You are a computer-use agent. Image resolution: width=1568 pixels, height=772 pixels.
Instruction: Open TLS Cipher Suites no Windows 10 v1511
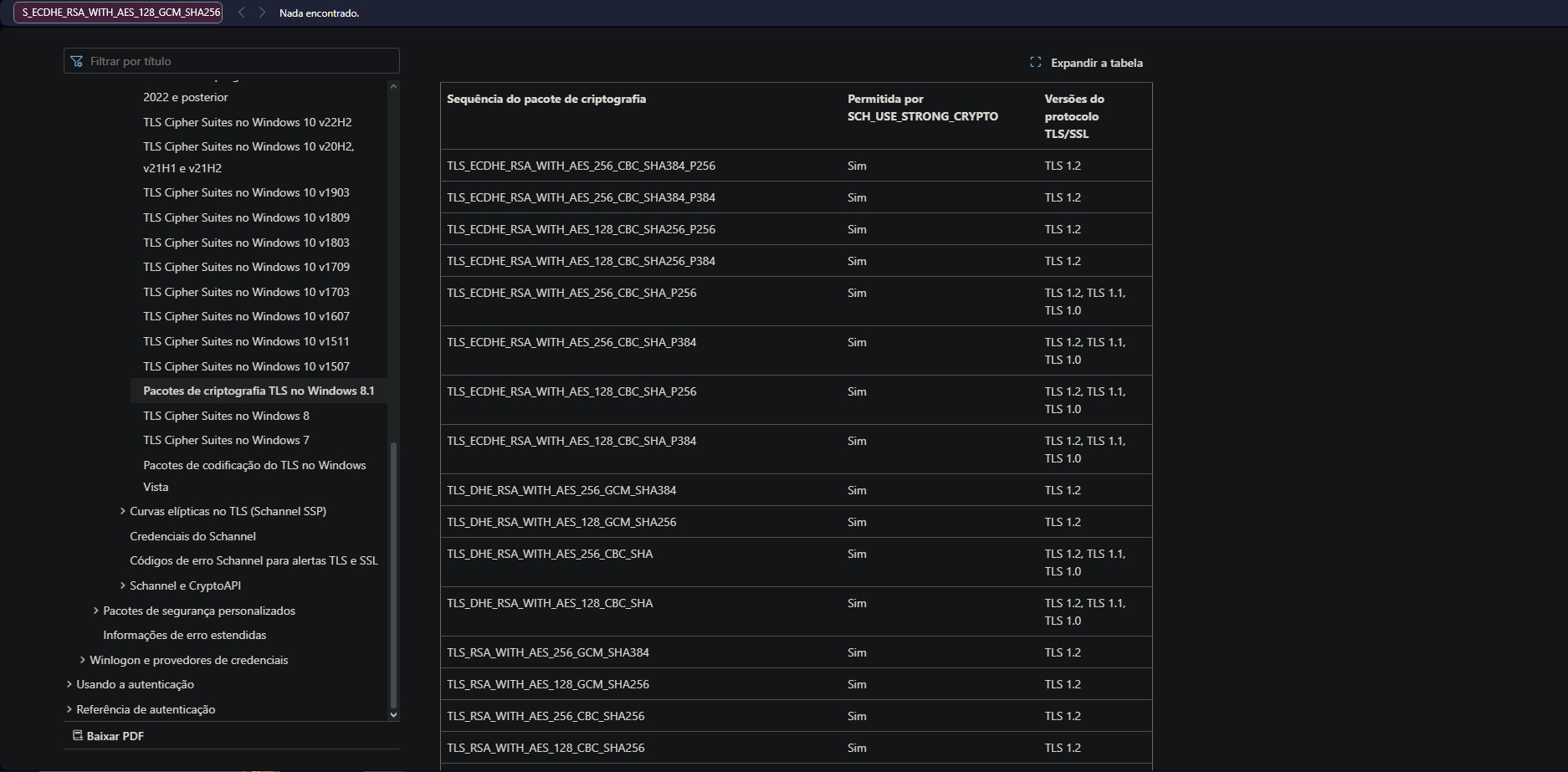pyautogui.click(x=246, y=341)
